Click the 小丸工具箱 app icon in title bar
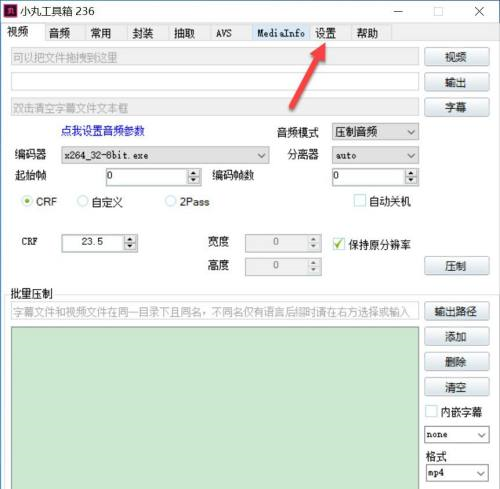500x489 pixels. pyautogui.click(x=10, y=11)
